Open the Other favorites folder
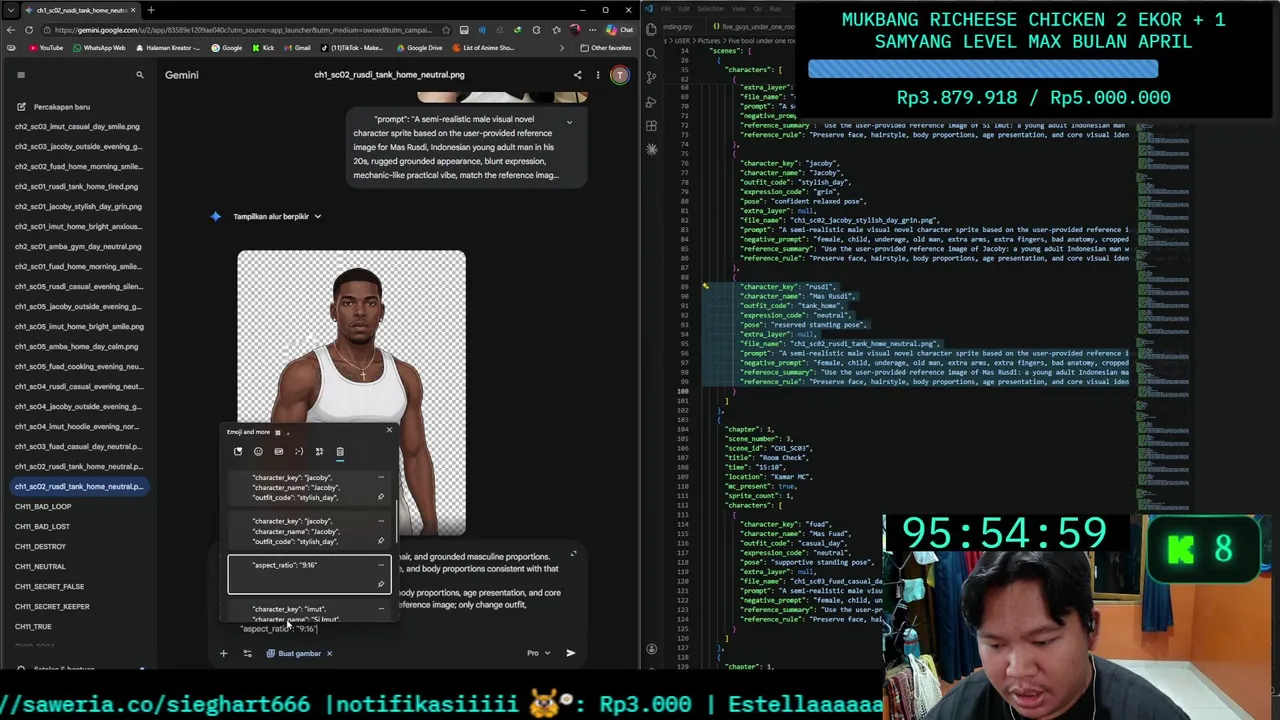1280x720 pixels. [606, 48]
